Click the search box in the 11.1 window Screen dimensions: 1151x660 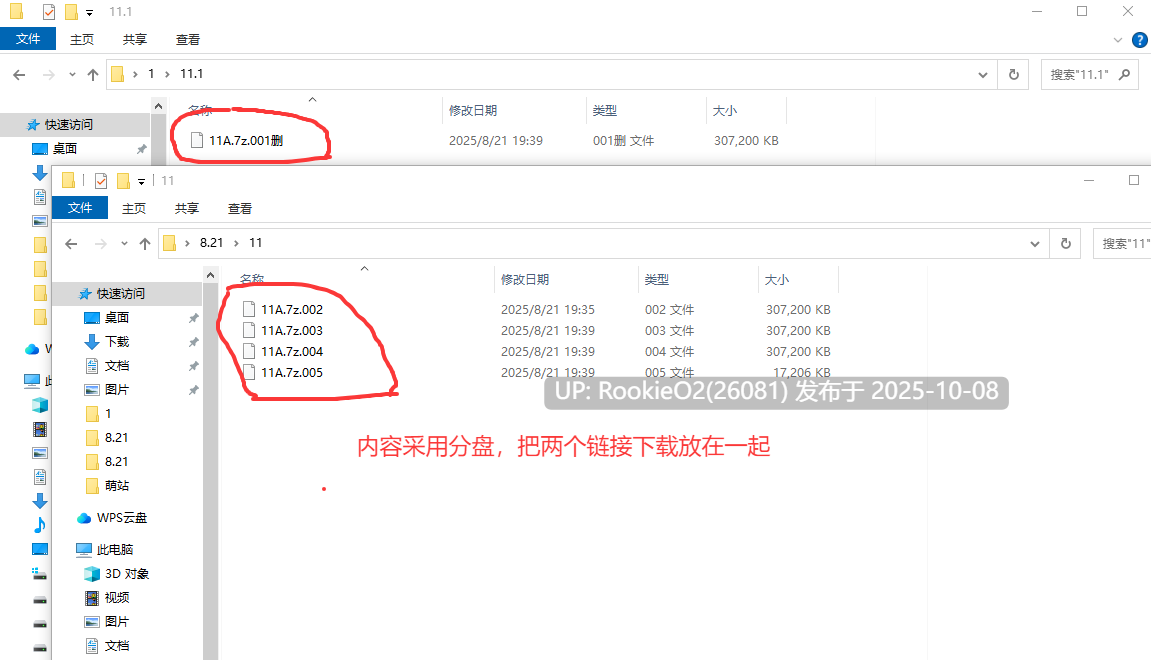pos(1090,75)
